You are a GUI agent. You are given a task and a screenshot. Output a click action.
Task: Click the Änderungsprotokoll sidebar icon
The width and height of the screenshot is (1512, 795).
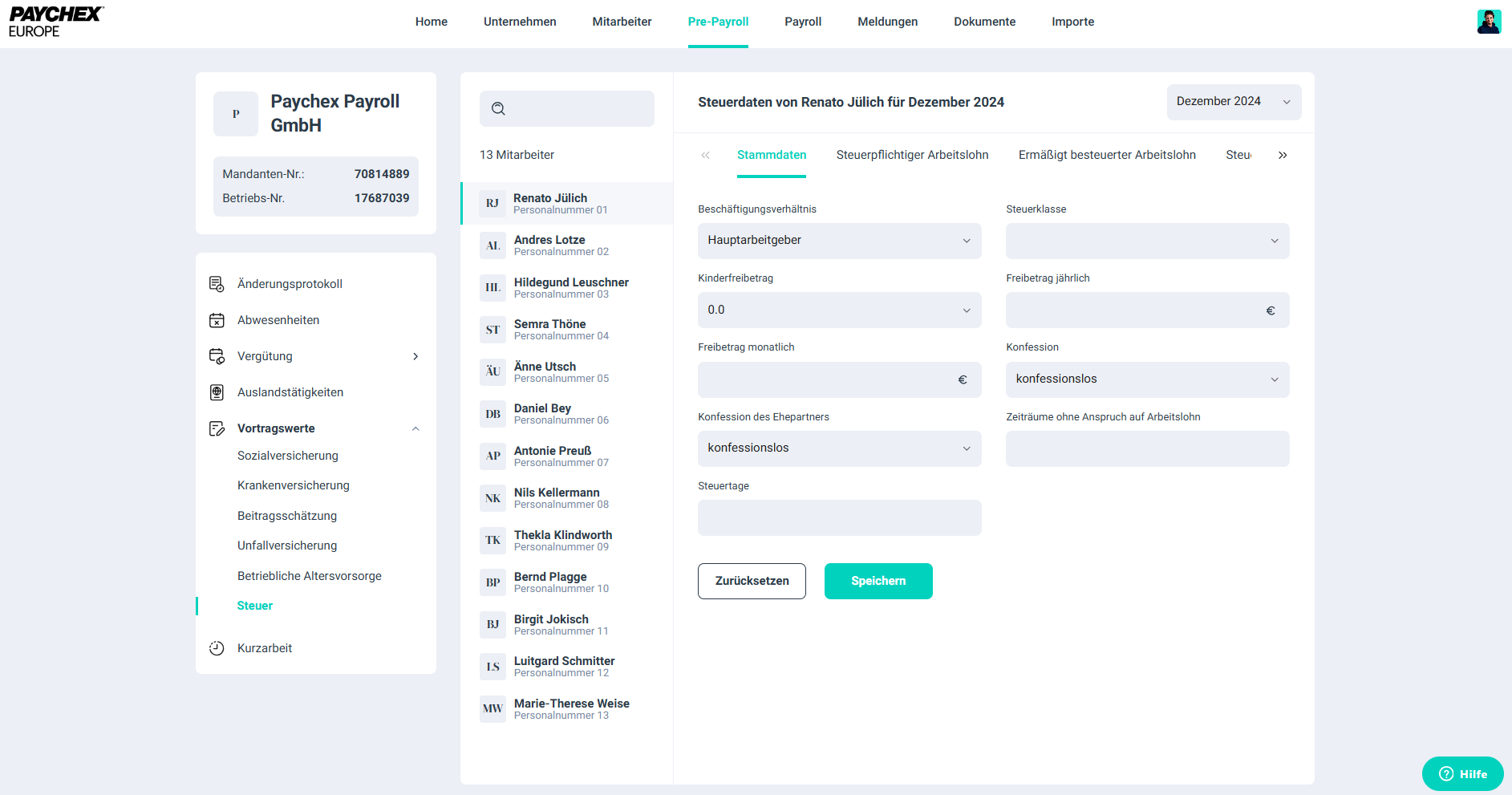(x=217, y=284)
